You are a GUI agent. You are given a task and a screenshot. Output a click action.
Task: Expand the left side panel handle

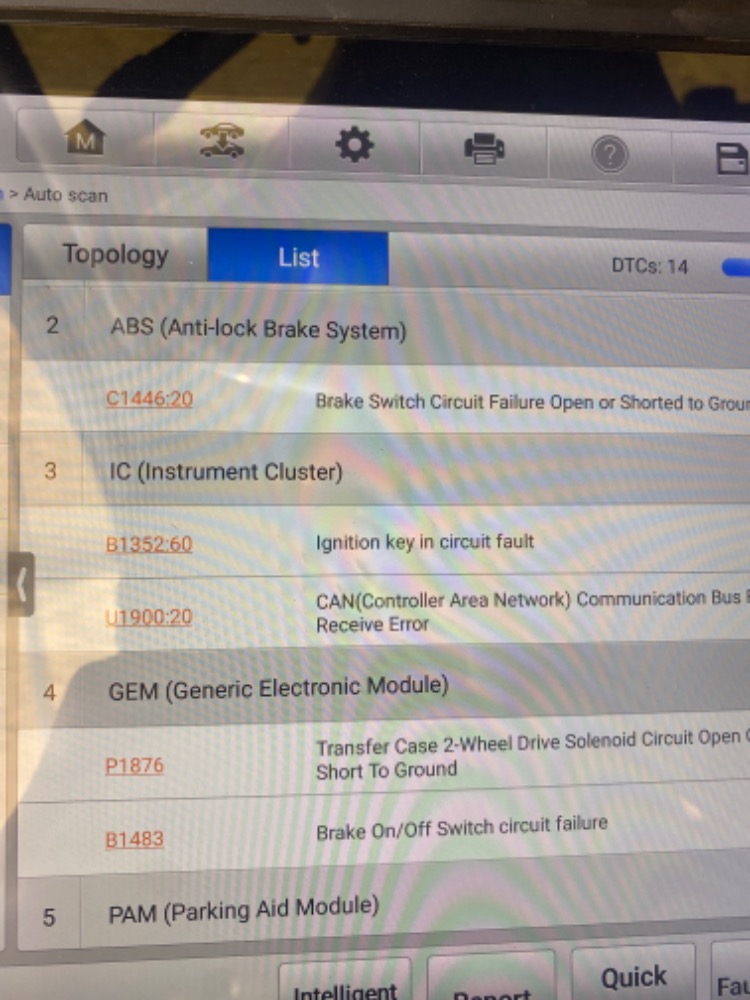coord(21,583)
